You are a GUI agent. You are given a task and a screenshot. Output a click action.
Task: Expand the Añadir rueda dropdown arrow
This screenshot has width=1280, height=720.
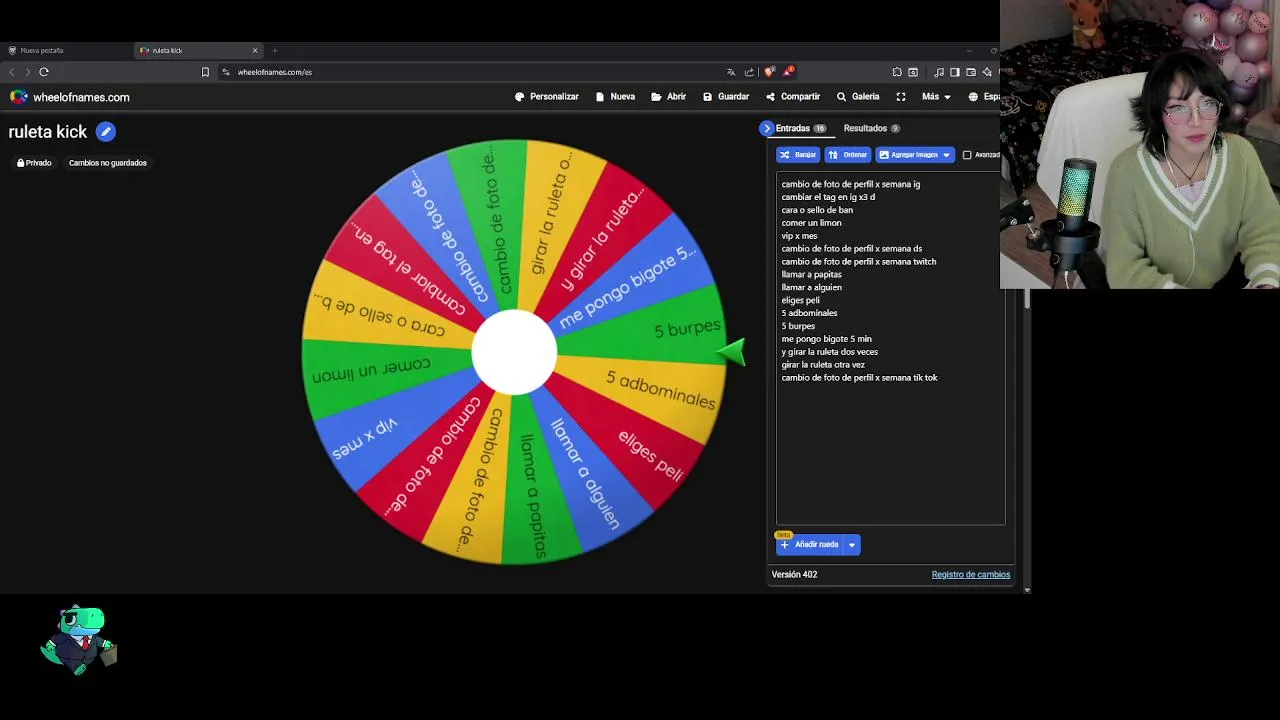tap(852, 545)
